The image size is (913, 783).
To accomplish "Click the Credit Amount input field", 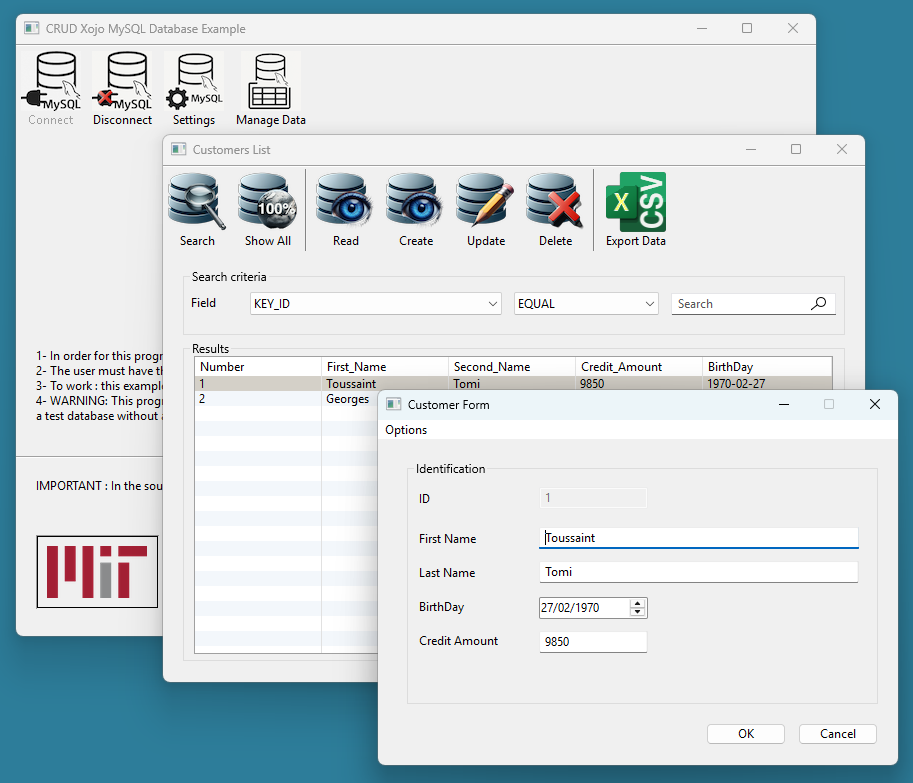I will coord(593,642).
